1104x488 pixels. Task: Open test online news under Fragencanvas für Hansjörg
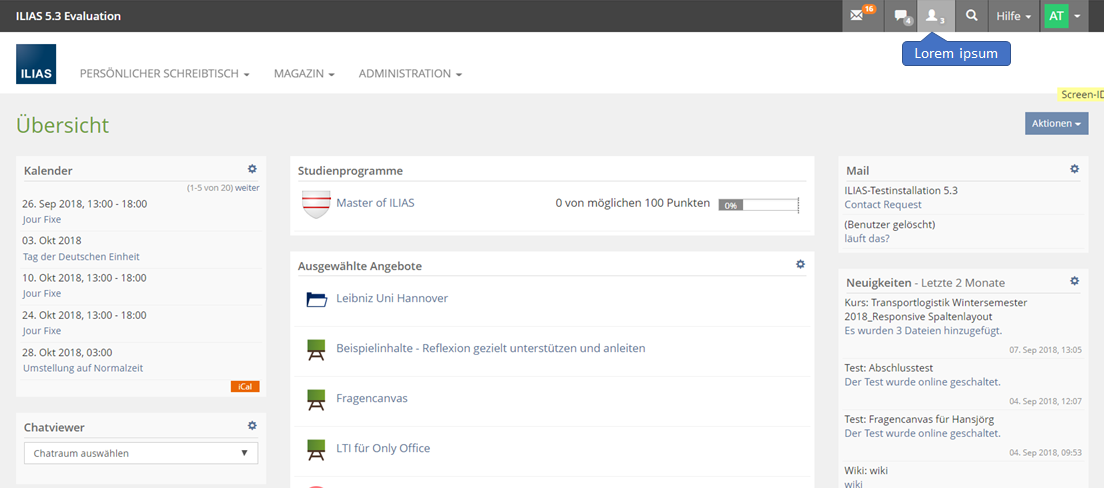tap(922, 434)
